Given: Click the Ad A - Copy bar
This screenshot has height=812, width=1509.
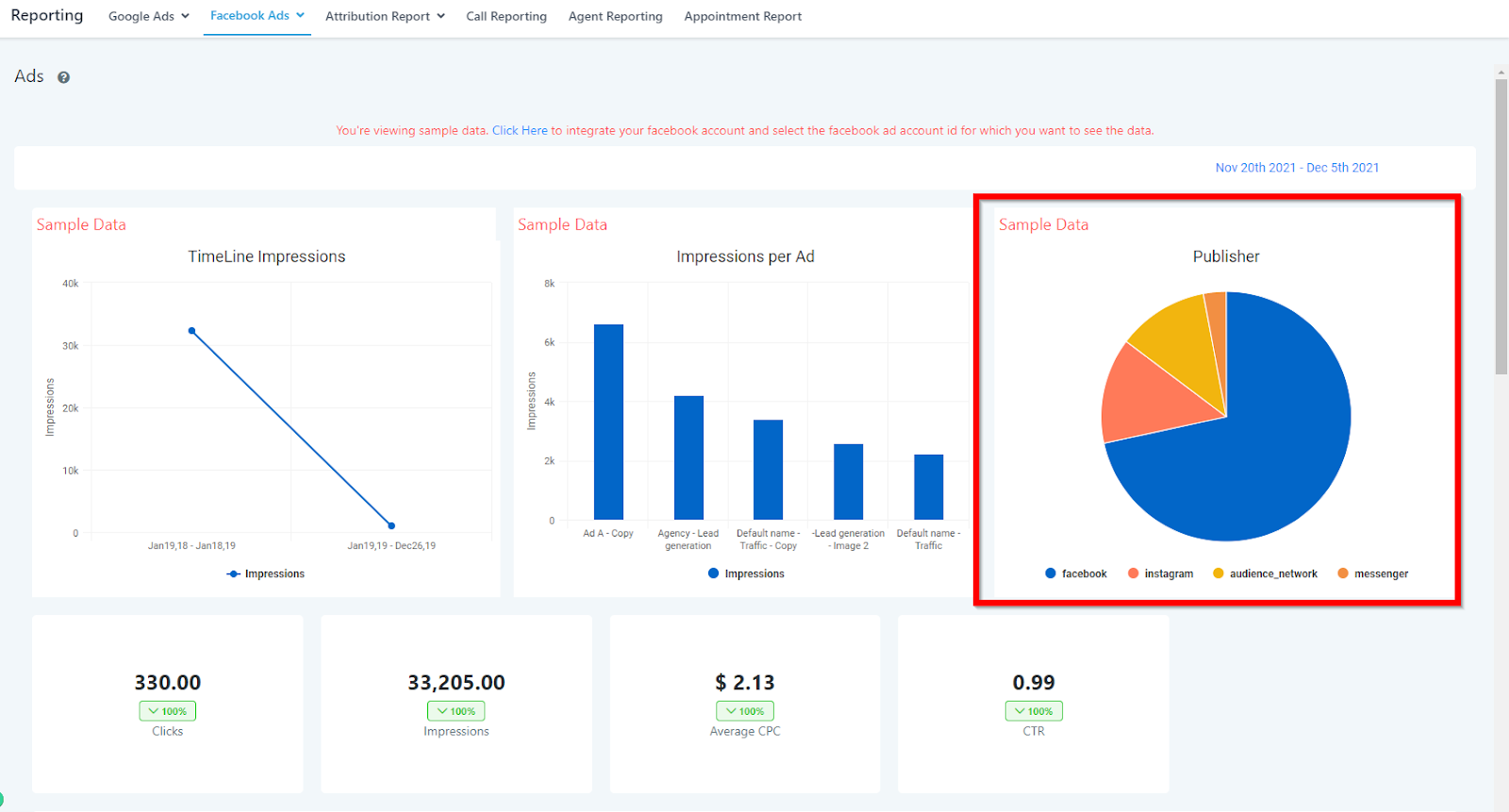Looking at the screenshot, I should coord(608,422).
